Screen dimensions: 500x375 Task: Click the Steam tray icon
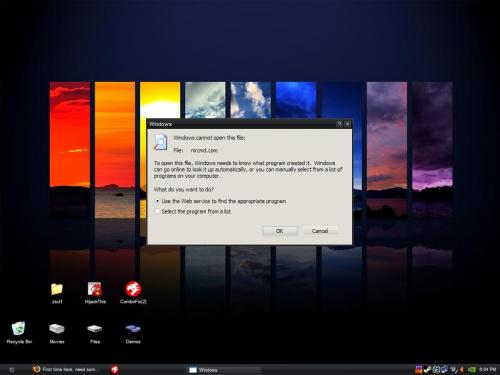coord(427,369)
